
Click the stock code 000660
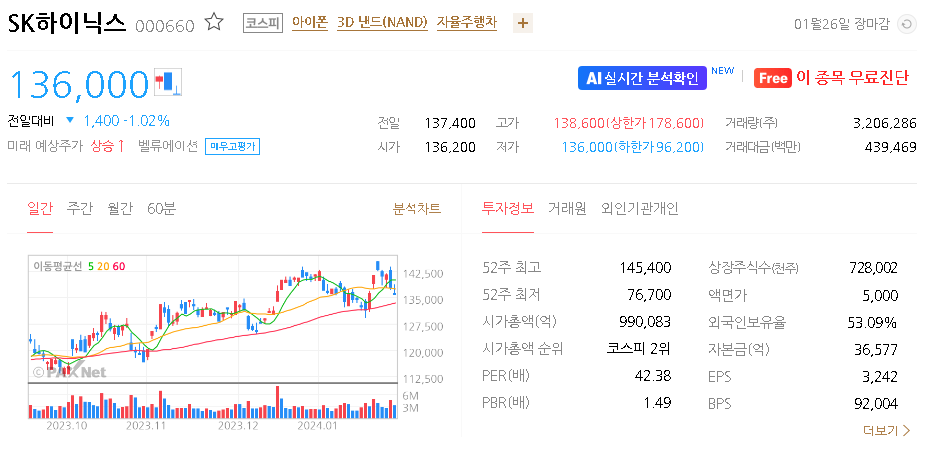165,26
